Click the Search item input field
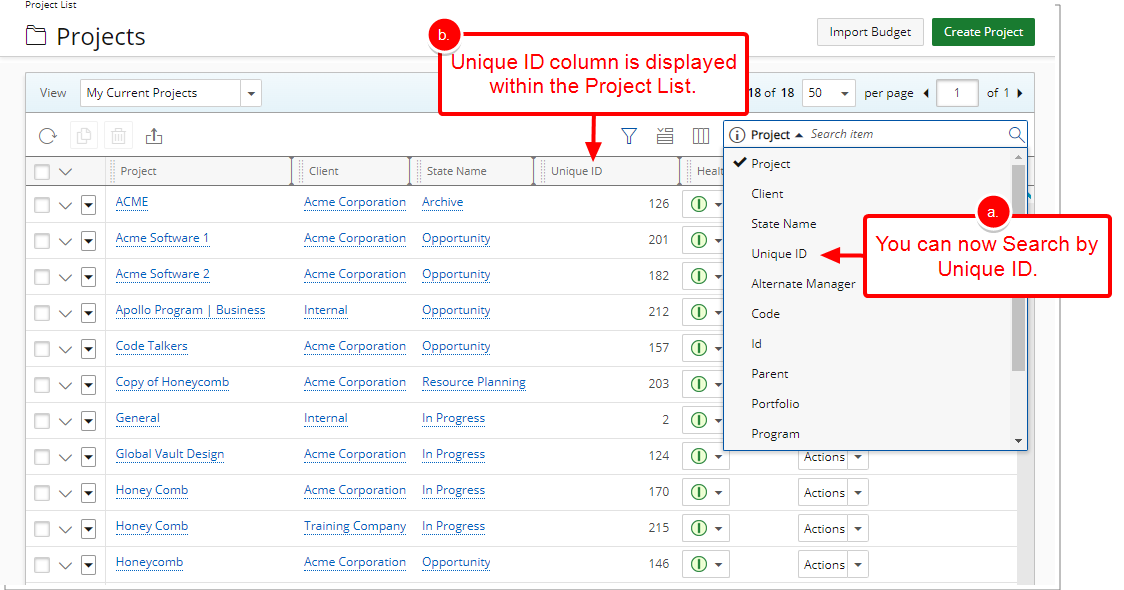The height and width of the screenshot is (590, 1124). click(x=907, y=134)
